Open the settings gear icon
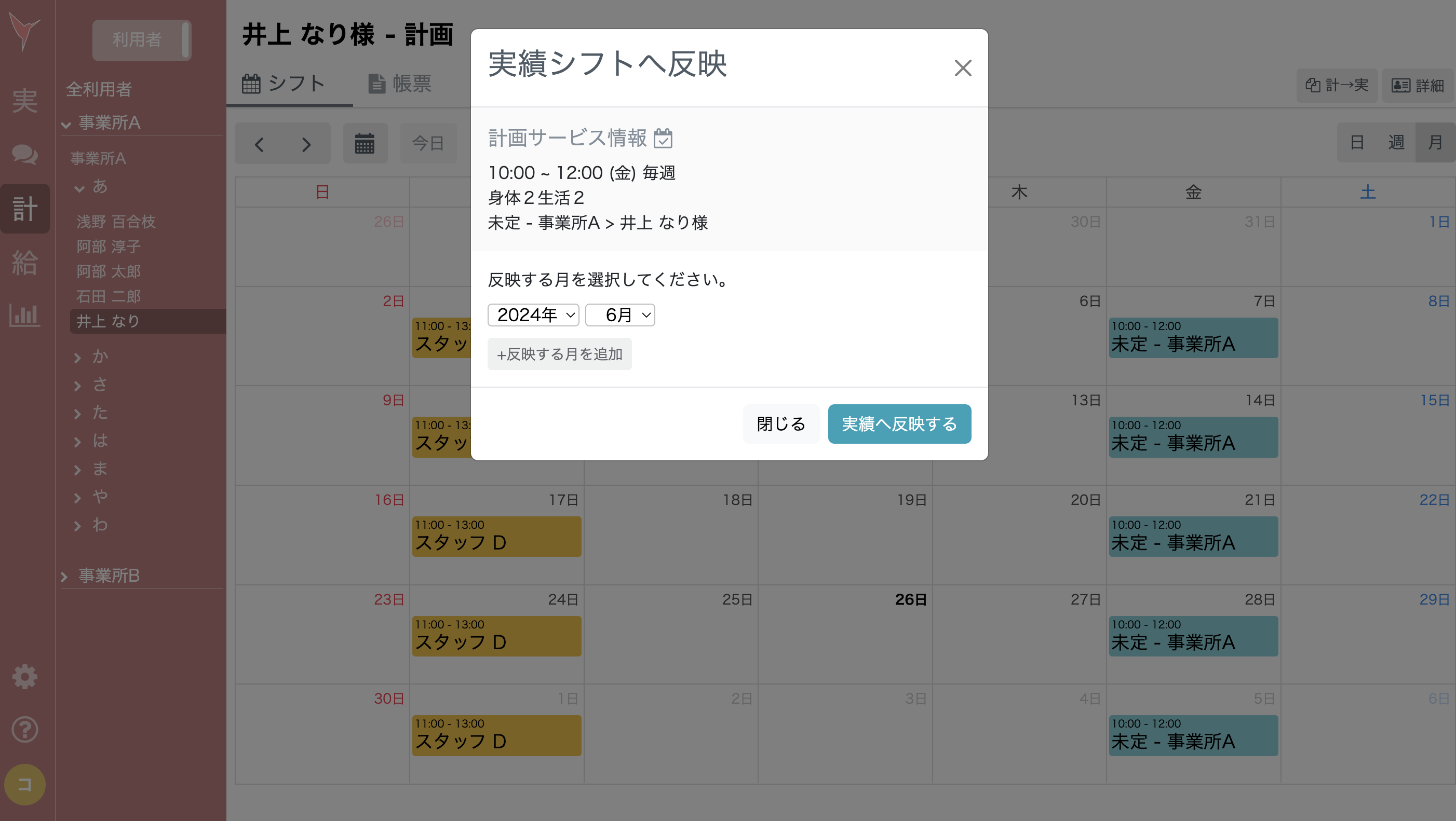 point(25,676)
